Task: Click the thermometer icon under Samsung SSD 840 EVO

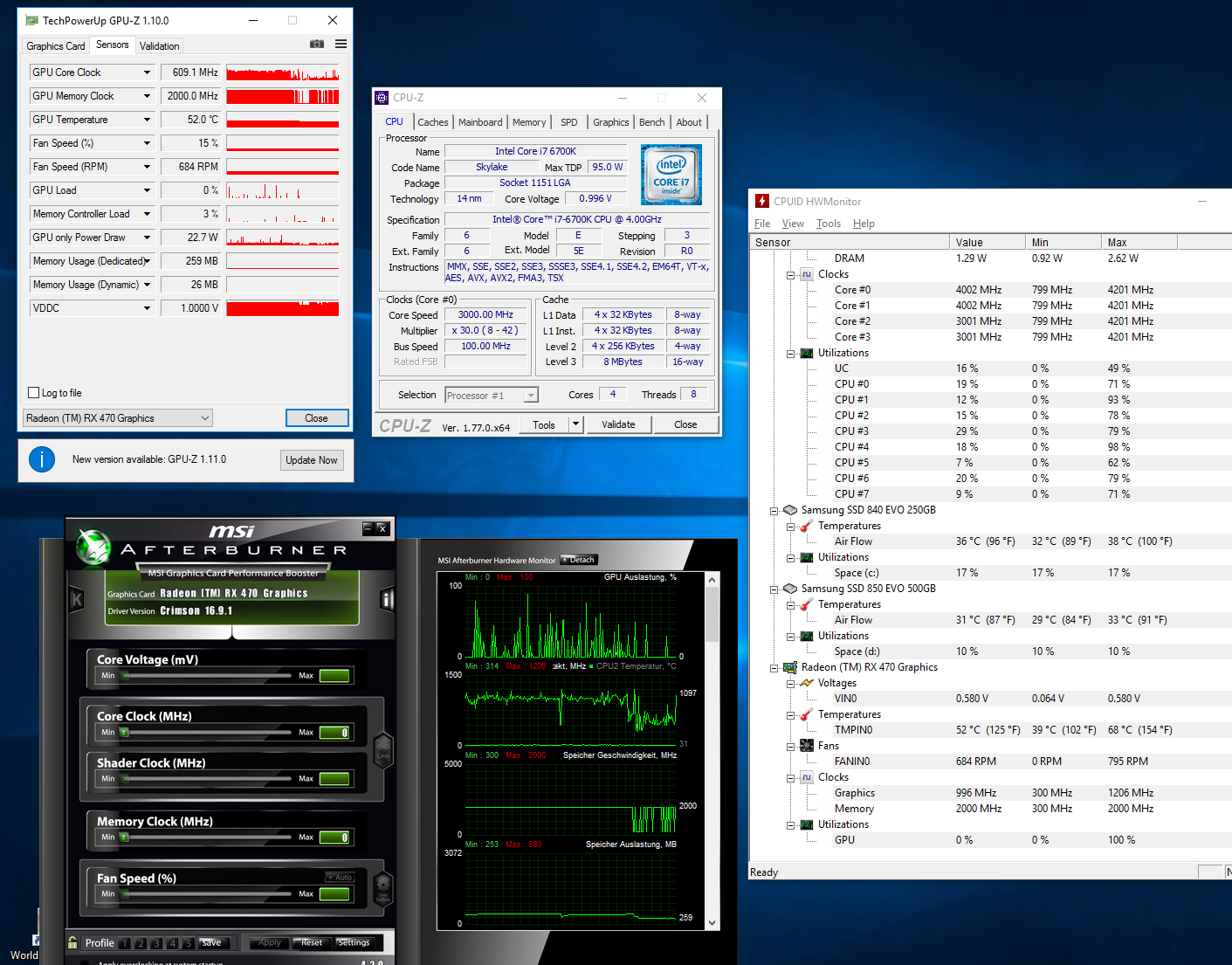Action: coord(807,526)
